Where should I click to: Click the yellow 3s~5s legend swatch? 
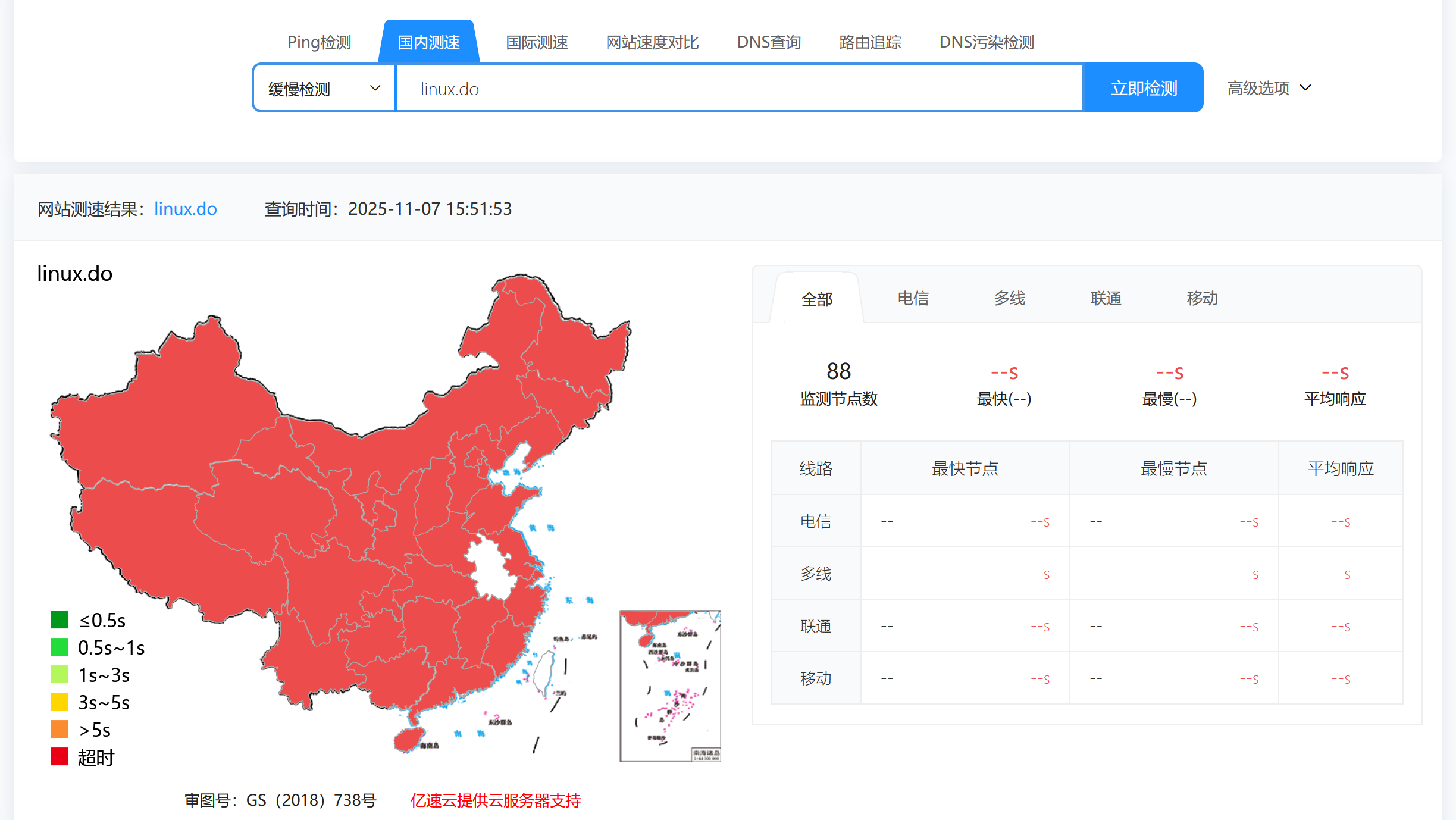60,702
